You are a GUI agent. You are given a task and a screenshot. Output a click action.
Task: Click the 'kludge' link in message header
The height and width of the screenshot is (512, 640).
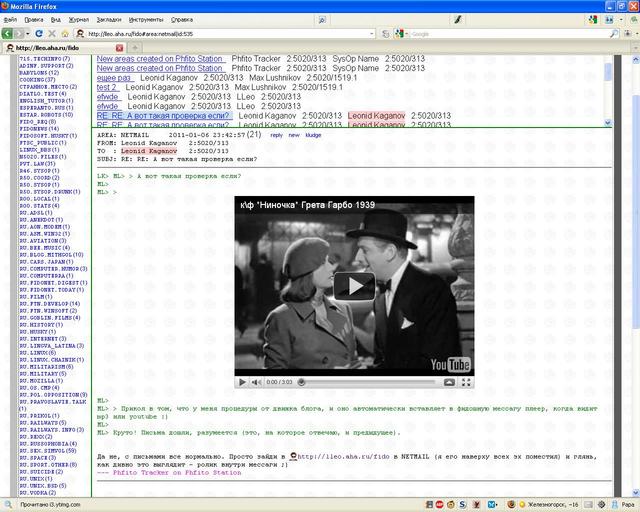point(314,134)
